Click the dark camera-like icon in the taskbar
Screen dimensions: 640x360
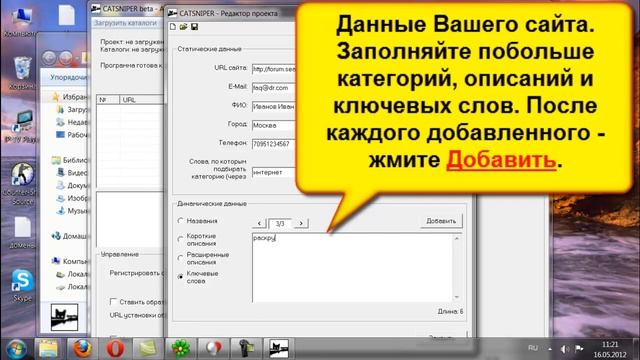[x=246, y=349]
